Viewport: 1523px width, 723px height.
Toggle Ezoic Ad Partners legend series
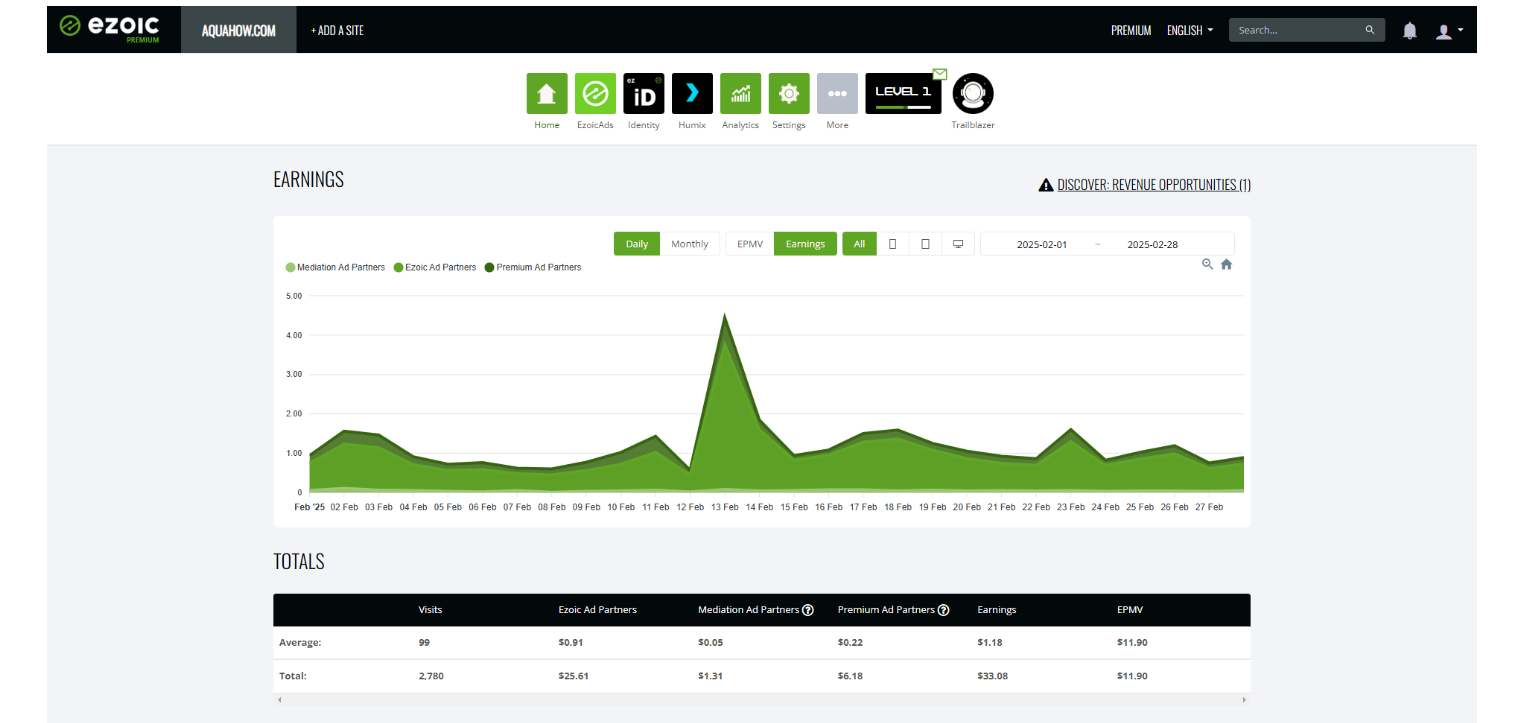[x=435, y=267]
